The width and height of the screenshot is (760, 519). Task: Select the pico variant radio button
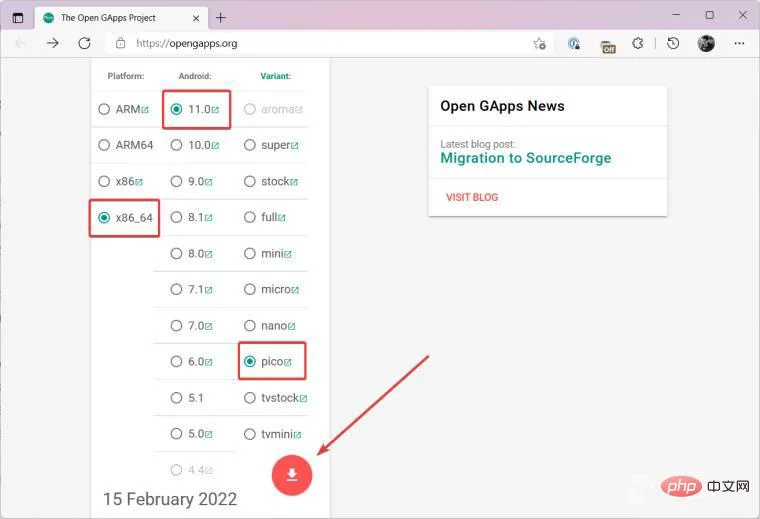pos(250,362)
